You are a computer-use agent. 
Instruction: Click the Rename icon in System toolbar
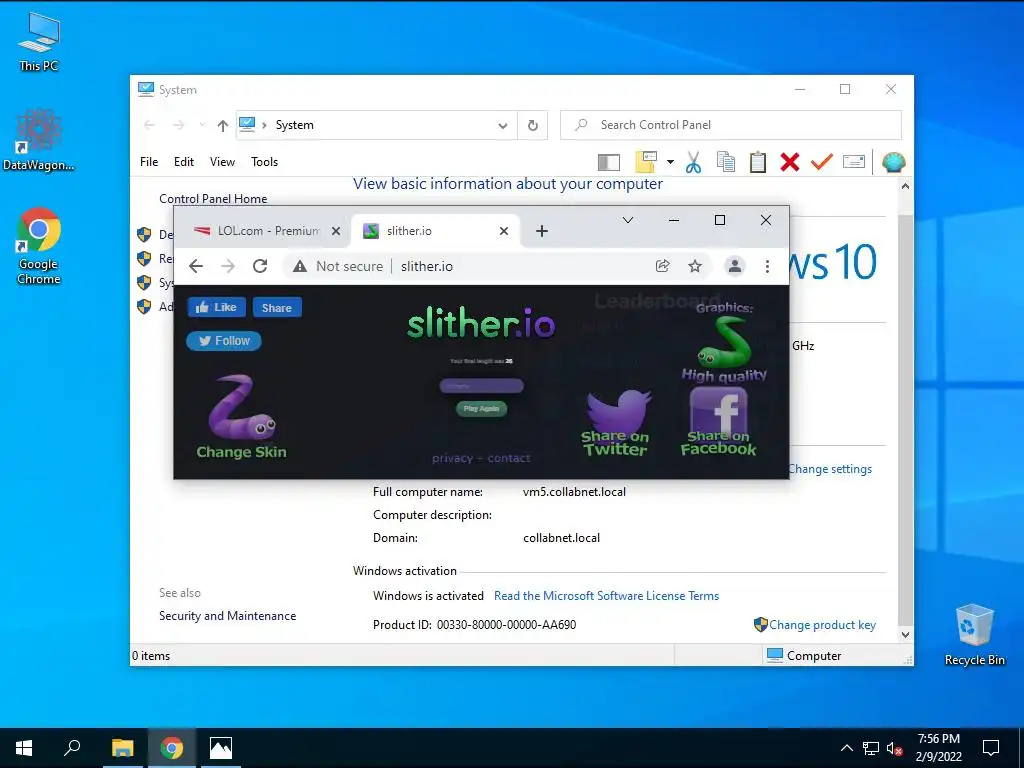click(x=854, y=161)
